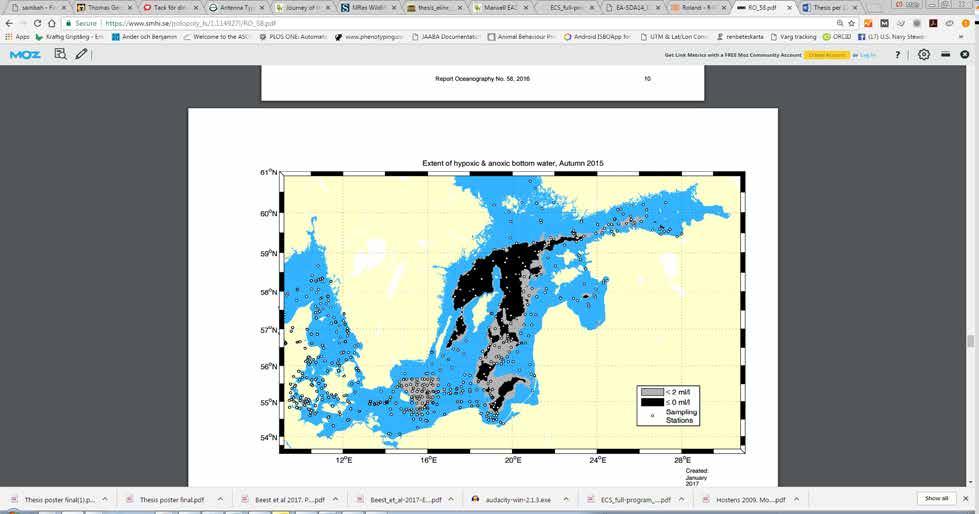Open MozBar page analysis icon
The image size is (979, 514).
(60, 54)
